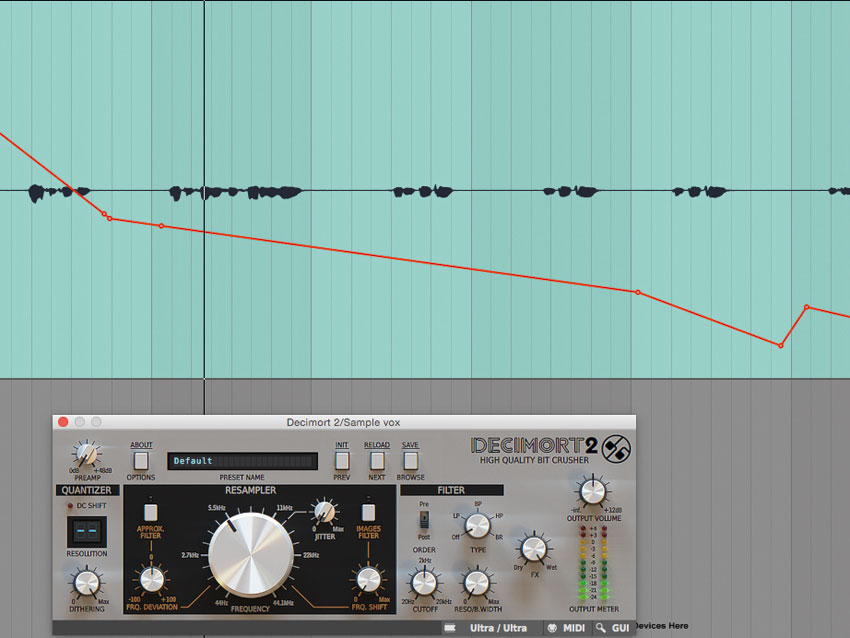850x638 pixels.
Task: Click the filter Type selector knob
Action: tap(478, 525)
